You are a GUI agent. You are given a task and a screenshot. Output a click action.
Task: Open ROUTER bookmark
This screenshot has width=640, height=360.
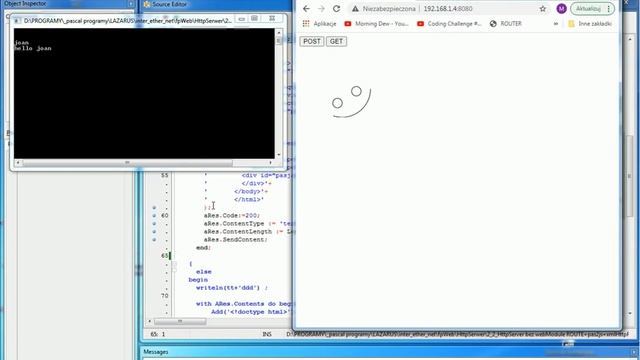pos(506,24)
